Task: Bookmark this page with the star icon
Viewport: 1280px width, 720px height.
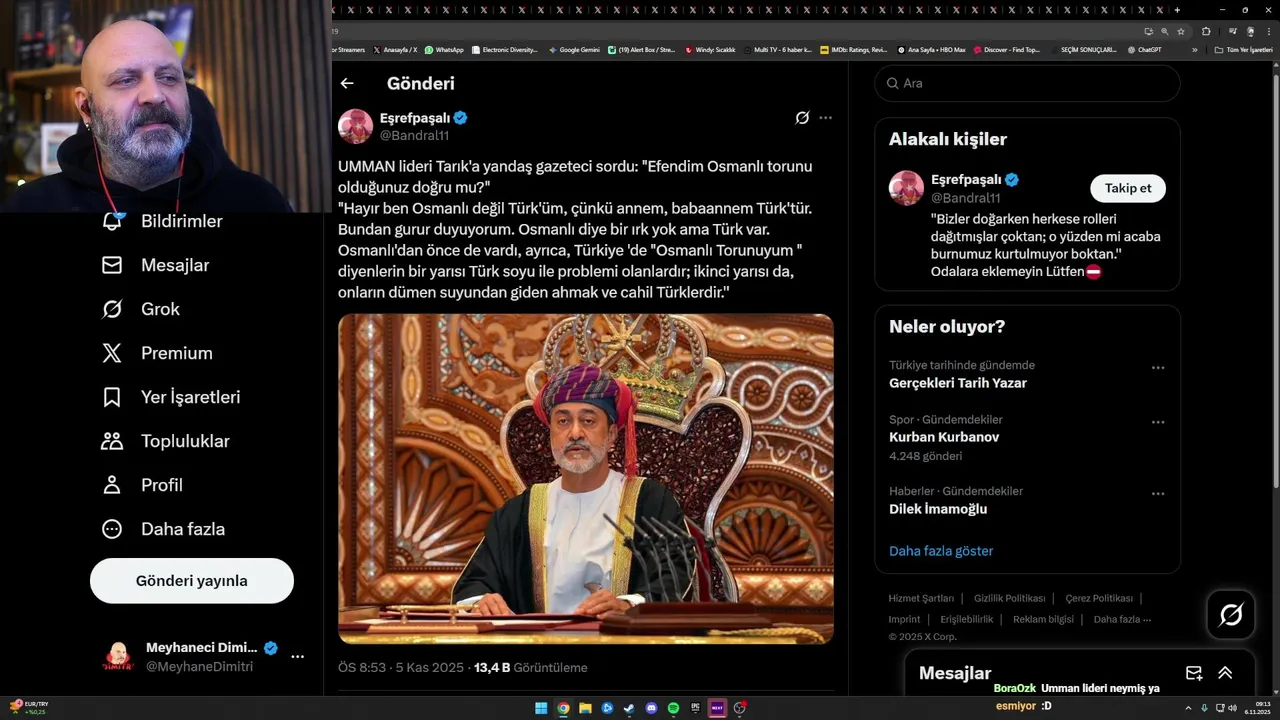Action: pos(1181,31)
